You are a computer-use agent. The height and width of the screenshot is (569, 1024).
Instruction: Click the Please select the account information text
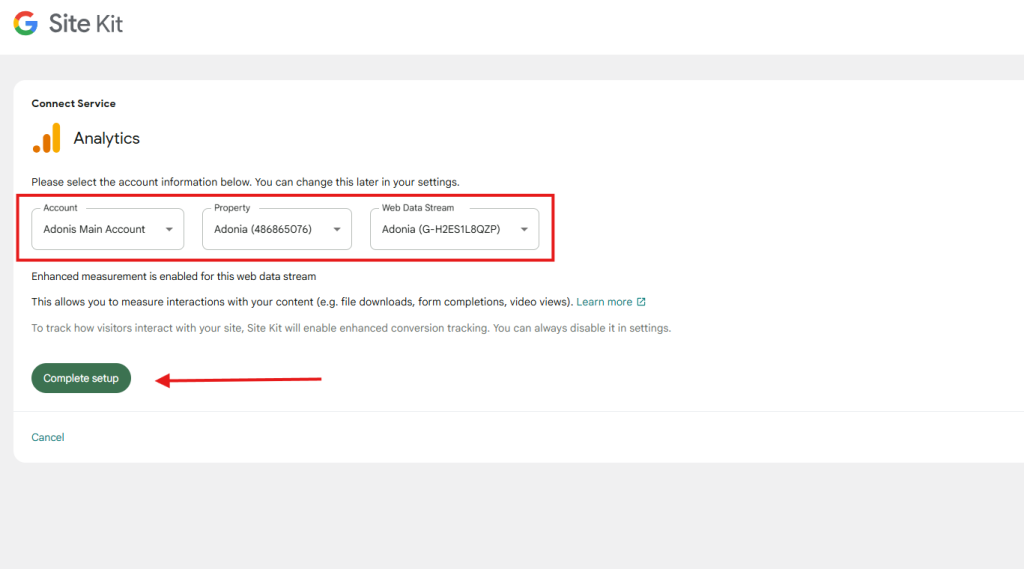pyautogui.click(x=245, y=182)
